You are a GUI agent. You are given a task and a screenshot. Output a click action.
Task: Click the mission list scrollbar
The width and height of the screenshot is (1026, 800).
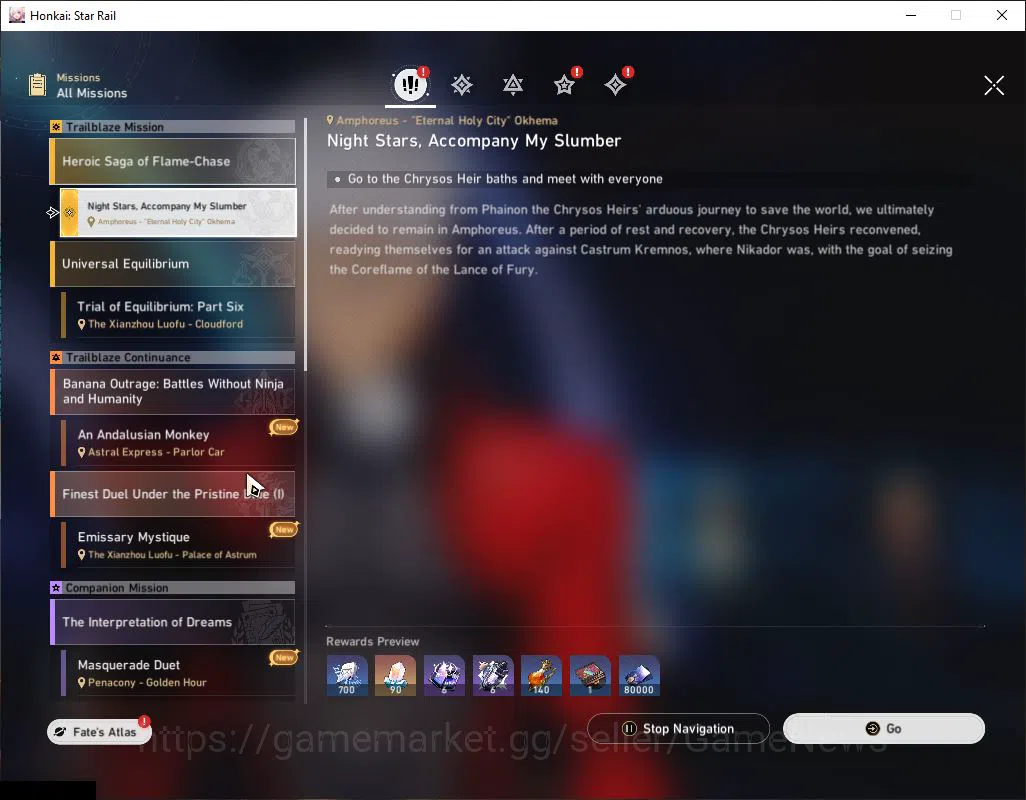point(306,245)
